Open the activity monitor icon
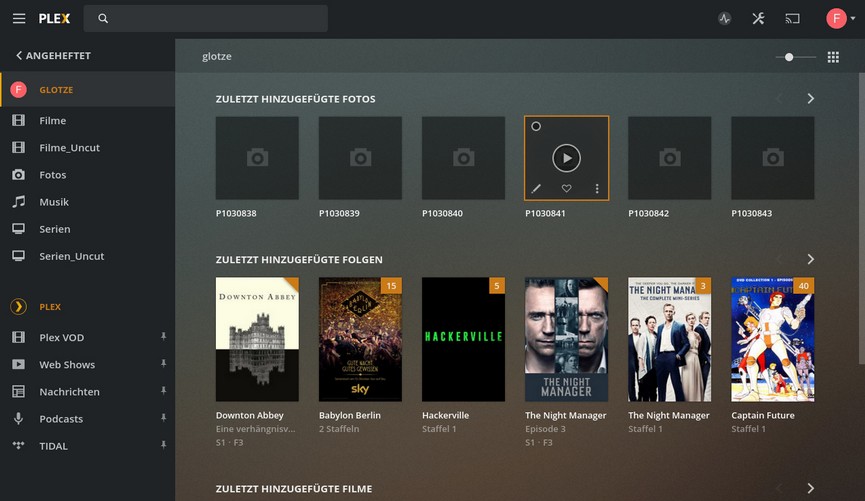Image resolution: width=865 pixels, height=501 pixels. click(x=724, y=18)
